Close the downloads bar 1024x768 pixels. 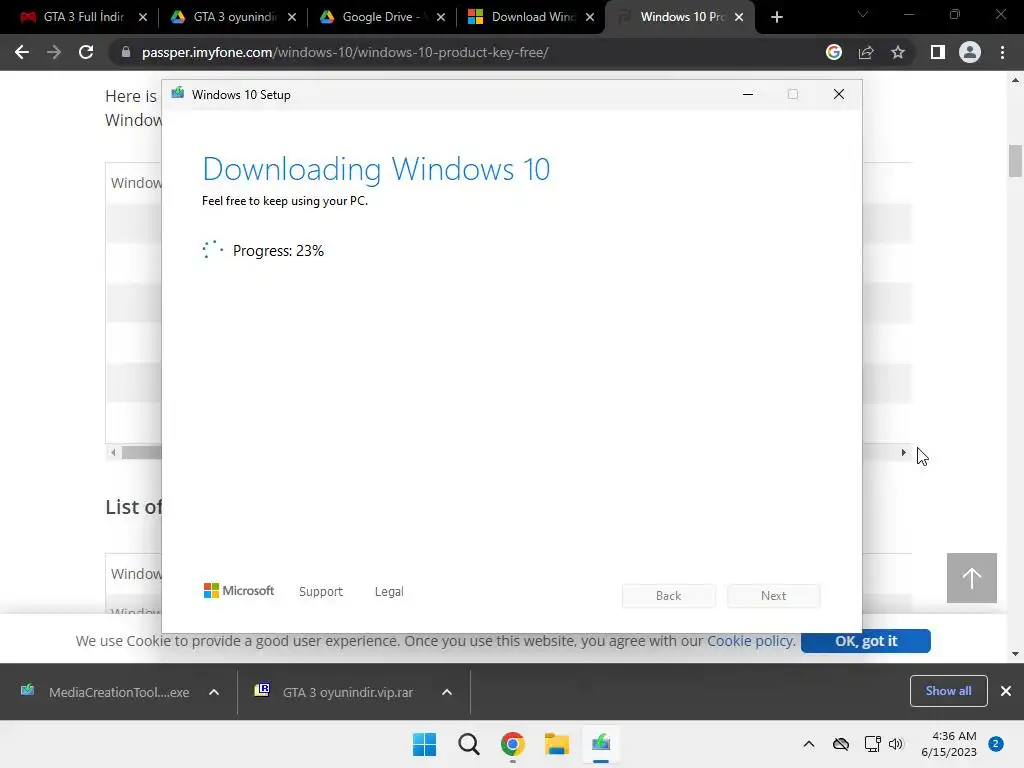coord(1006,691)
